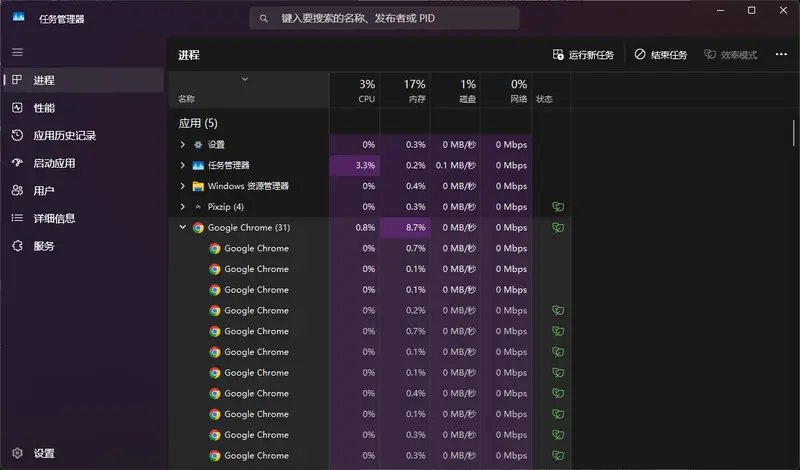Image resolution: width=800 pixels, height=470 pixels.
Task: Click the Apps (应用) (5) group header
Action: pyautogui.click(x=198, y=123)
